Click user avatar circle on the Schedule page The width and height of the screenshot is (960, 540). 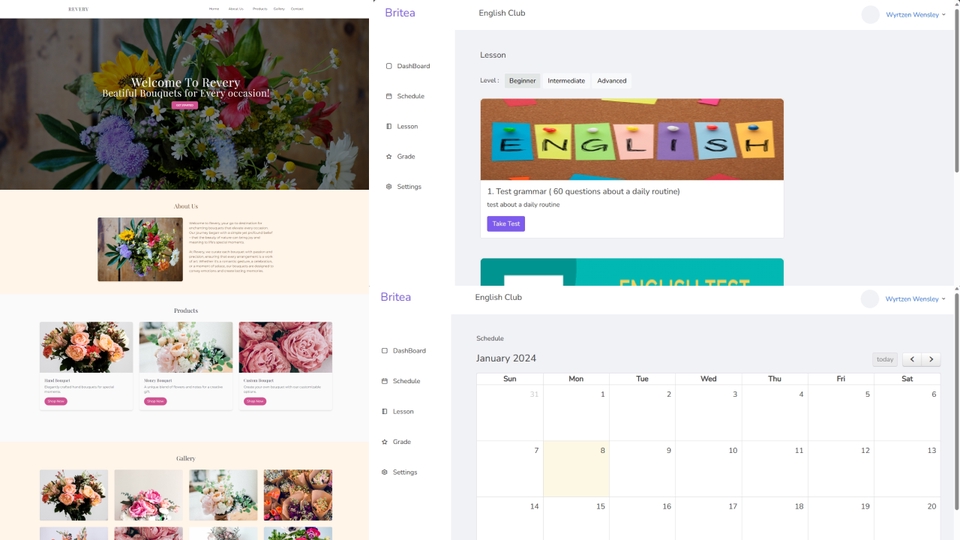coord(869,299)
